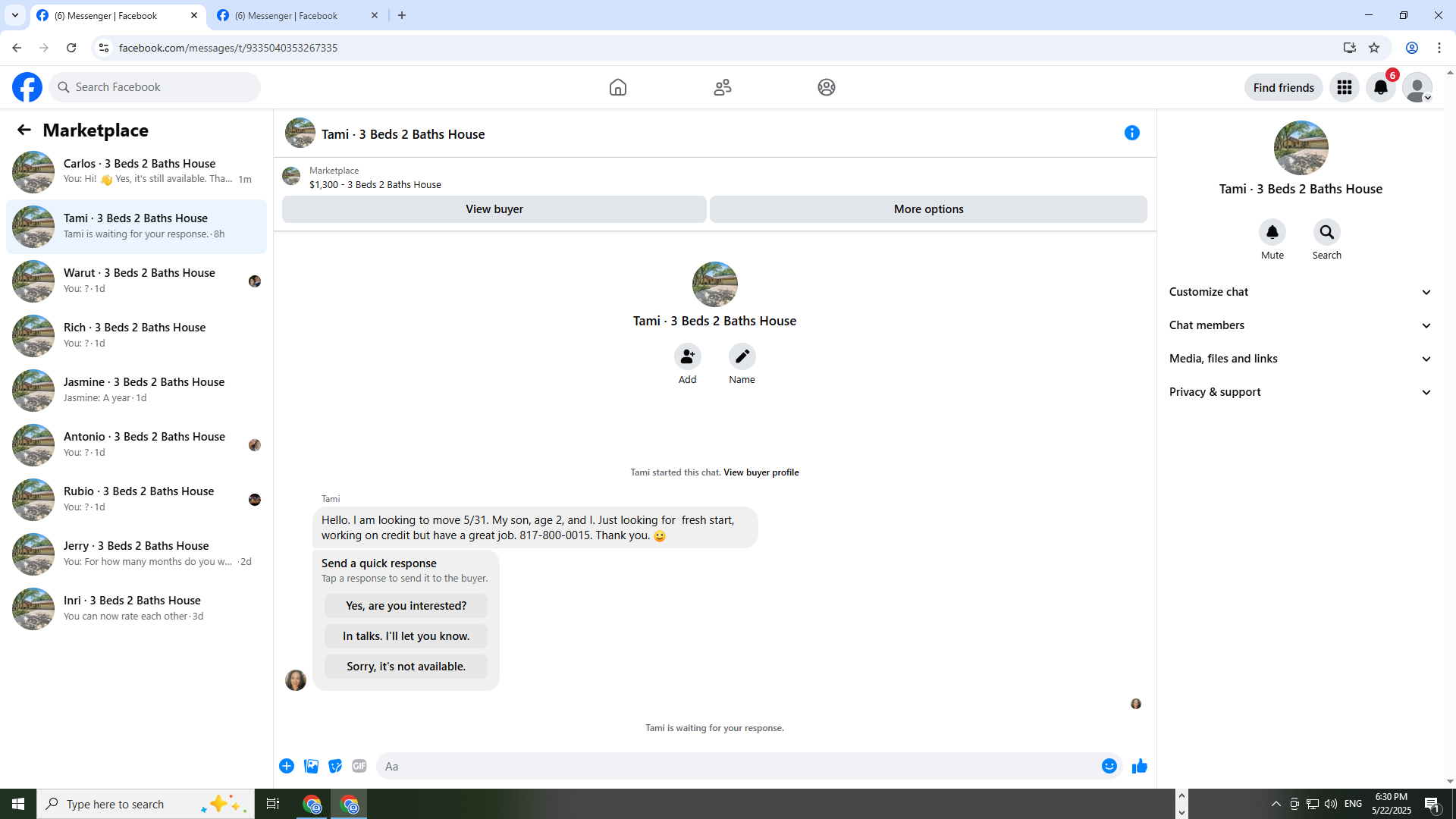This screenshot has height=819, width=1456.
Task: Close the second Messenger tab
Action: (x=375, y=15)
